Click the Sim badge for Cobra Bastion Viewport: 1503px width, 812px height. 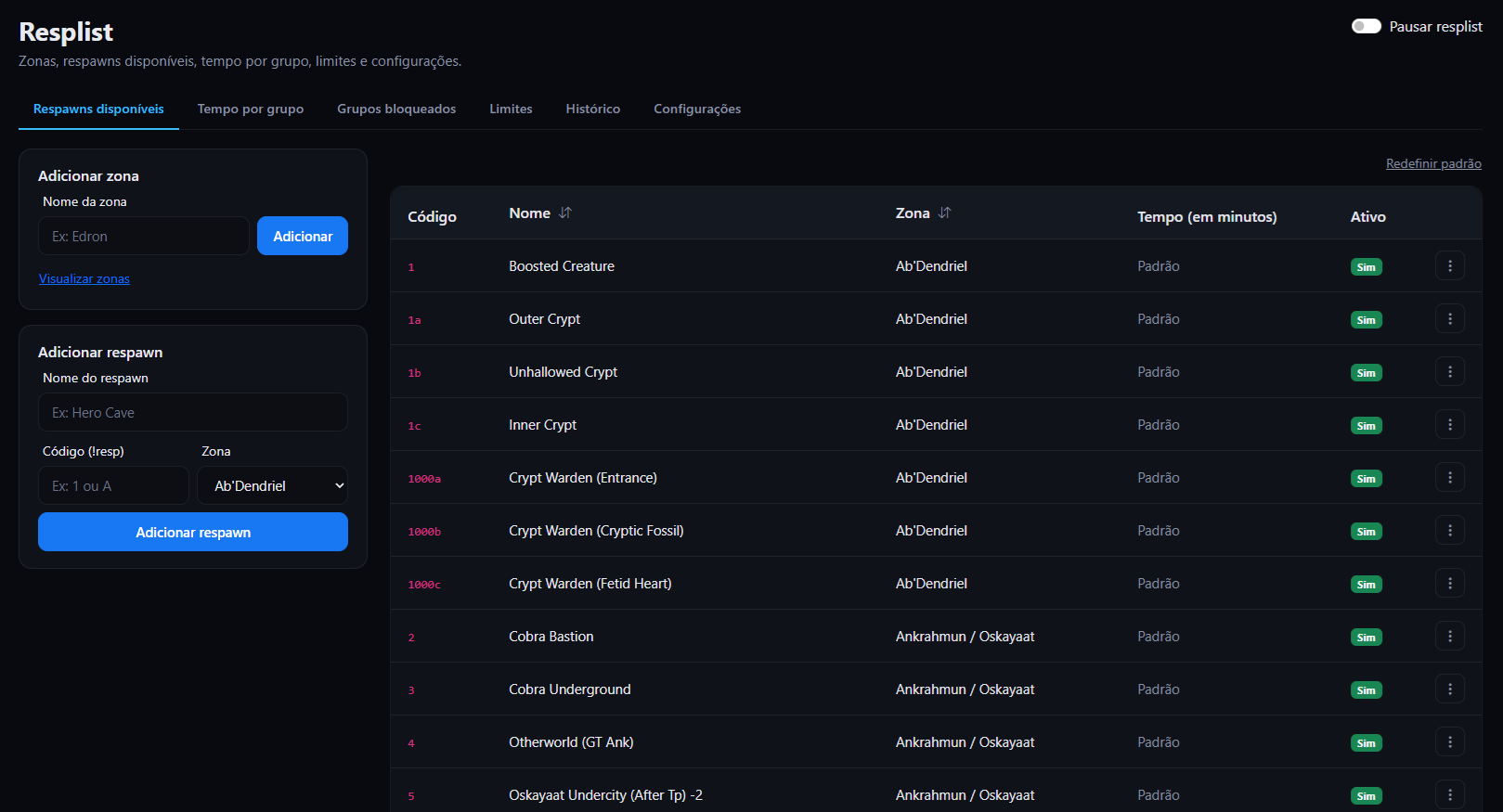click(1367, 638)
